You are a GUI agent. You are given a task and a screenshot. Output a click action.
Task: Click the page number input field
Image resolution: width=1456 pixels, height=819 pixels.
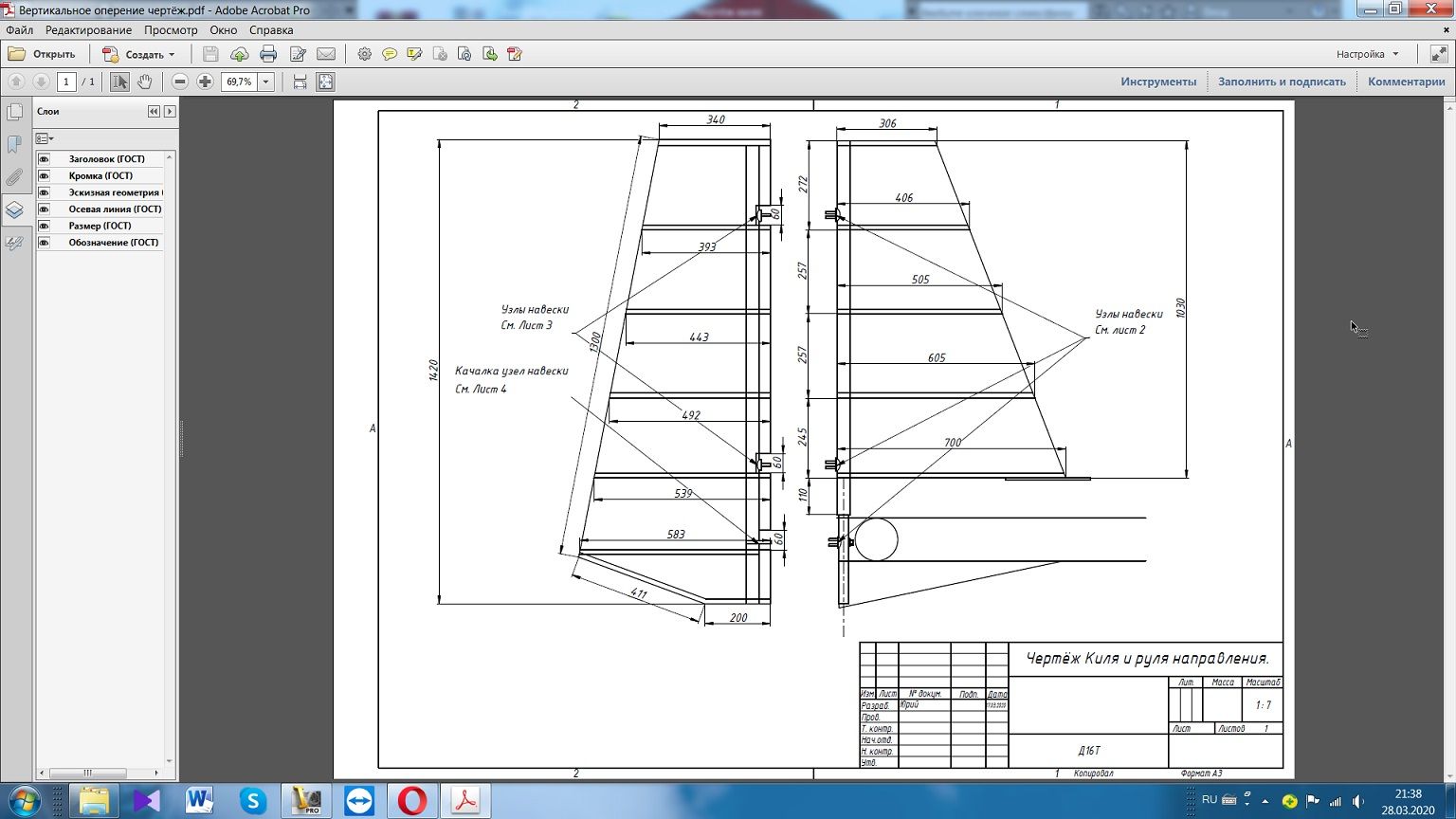(x=66, y=82)
